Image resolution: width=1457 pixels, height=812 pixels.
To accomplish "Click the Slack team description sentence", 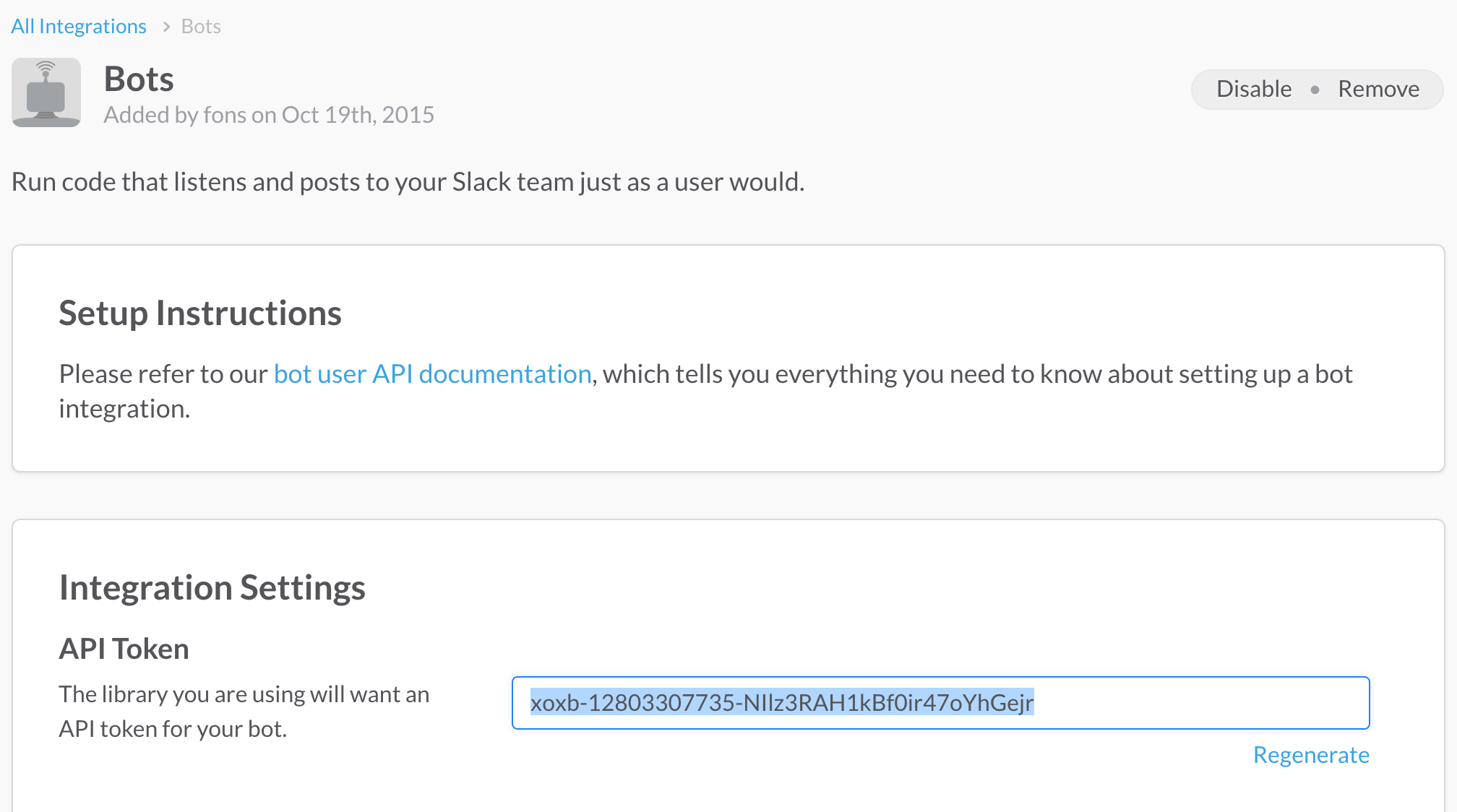I will pos(408,182).
